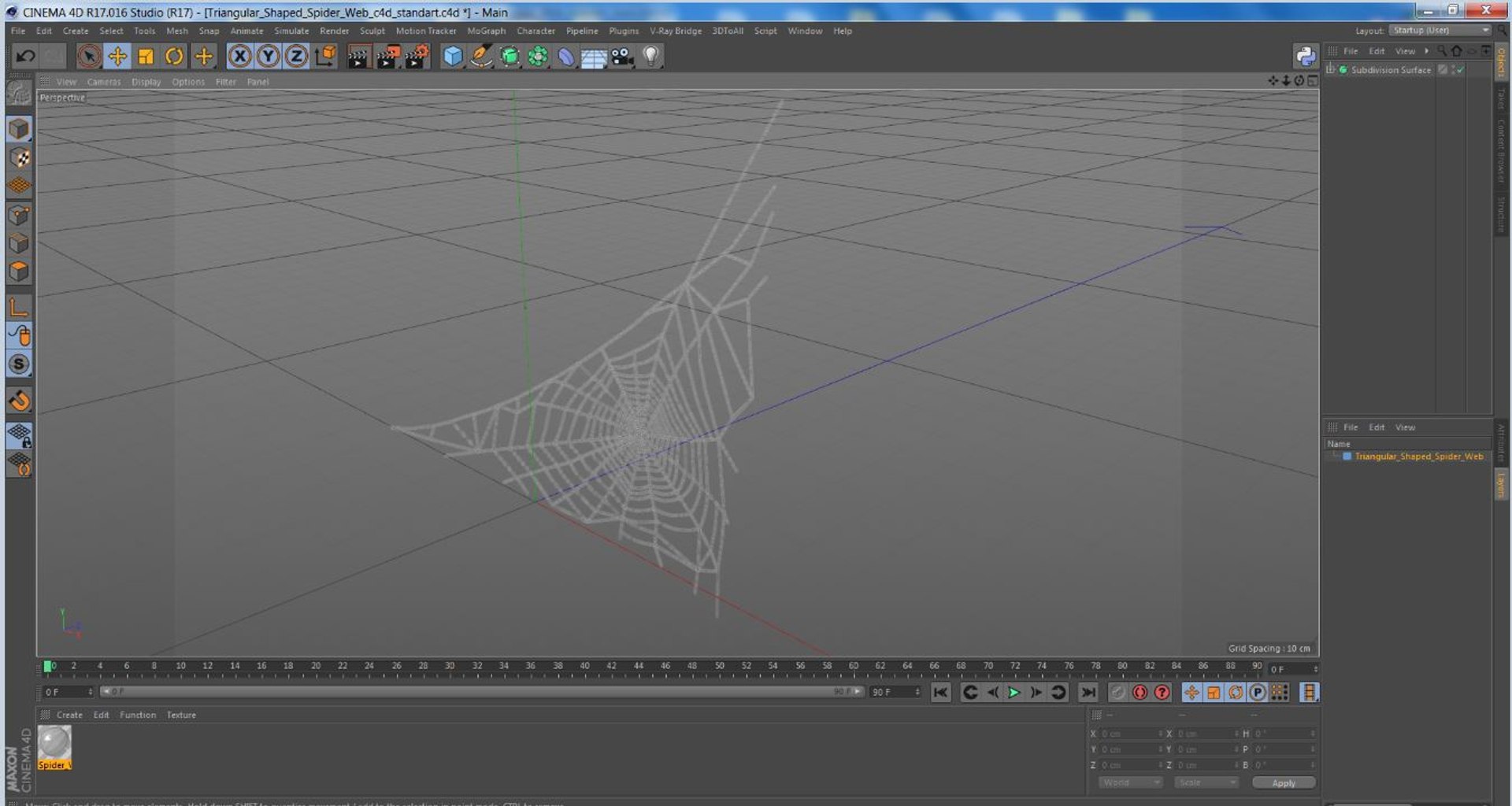Viewport: 1512px width, 806px height.
Task: Toggle the X axis lock
Action: (239, 56)
